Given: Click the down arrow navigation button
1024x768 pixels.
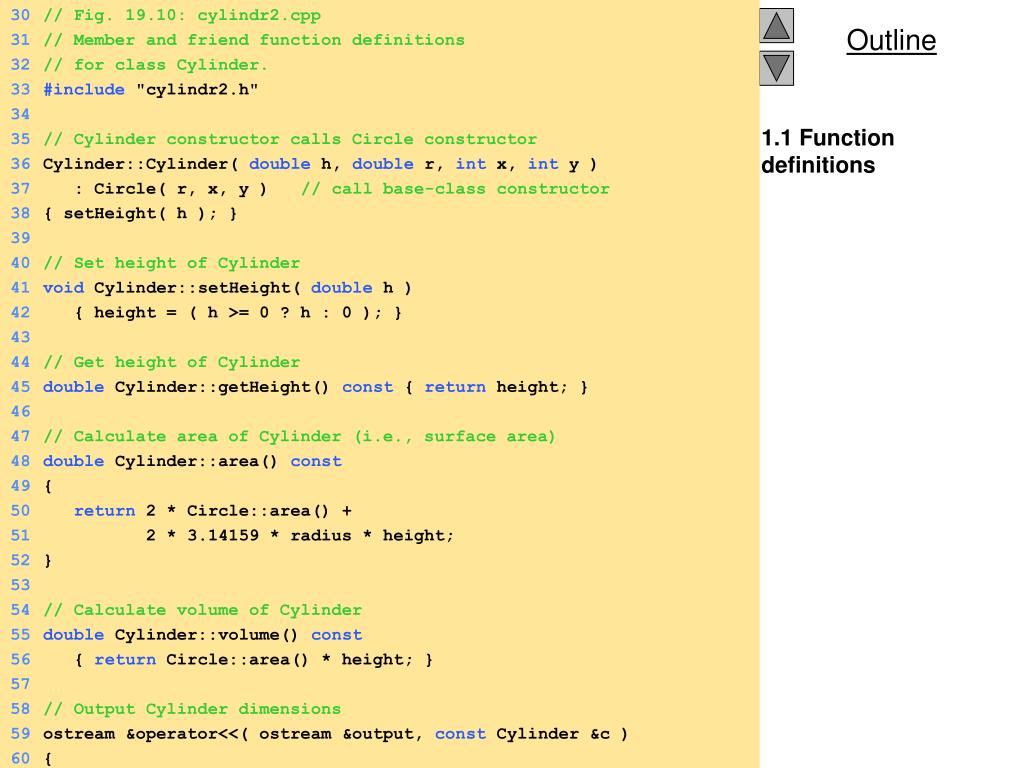Looking at the screenshot, I should 776,69.
